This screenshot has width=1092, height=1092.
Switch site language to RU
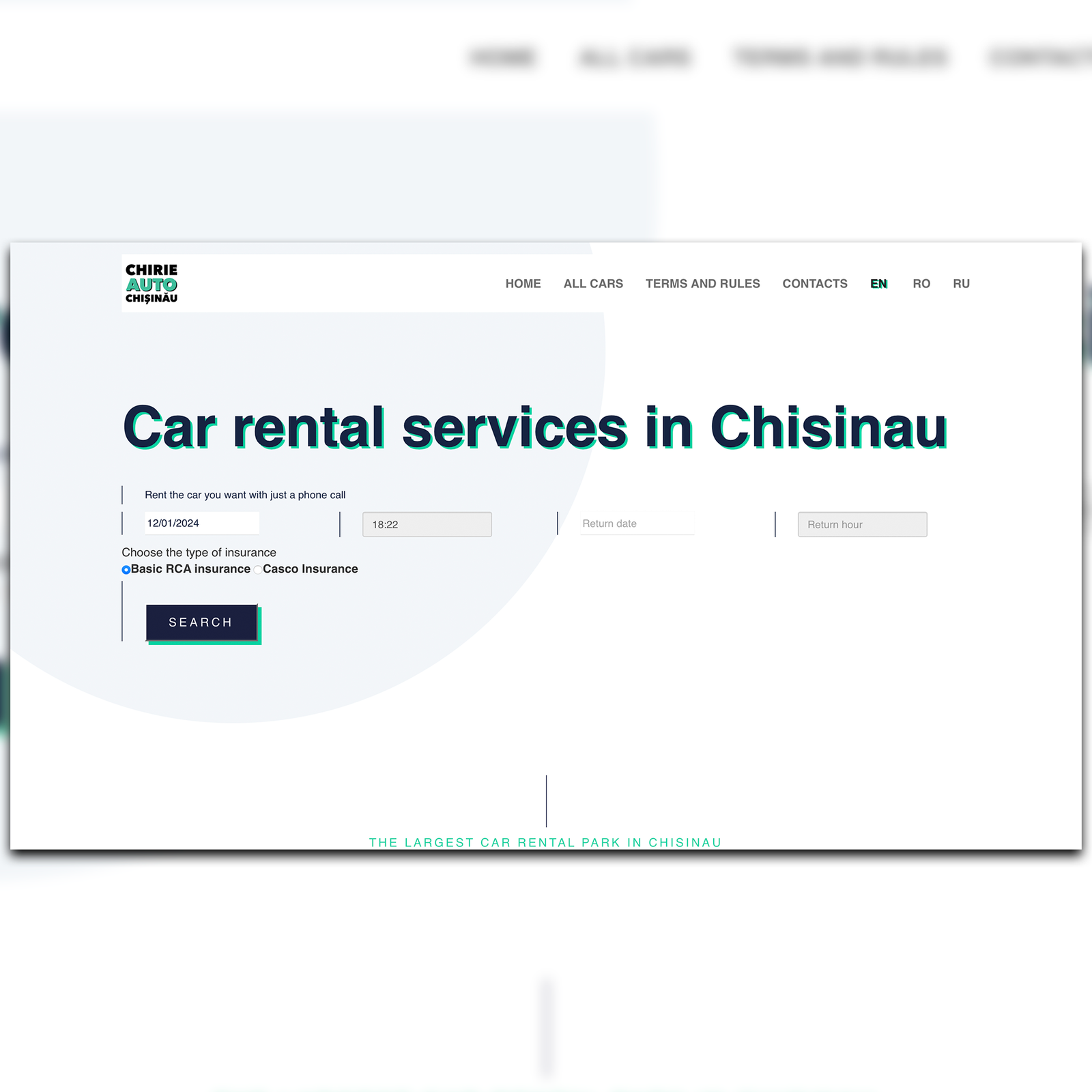point(961,283)
